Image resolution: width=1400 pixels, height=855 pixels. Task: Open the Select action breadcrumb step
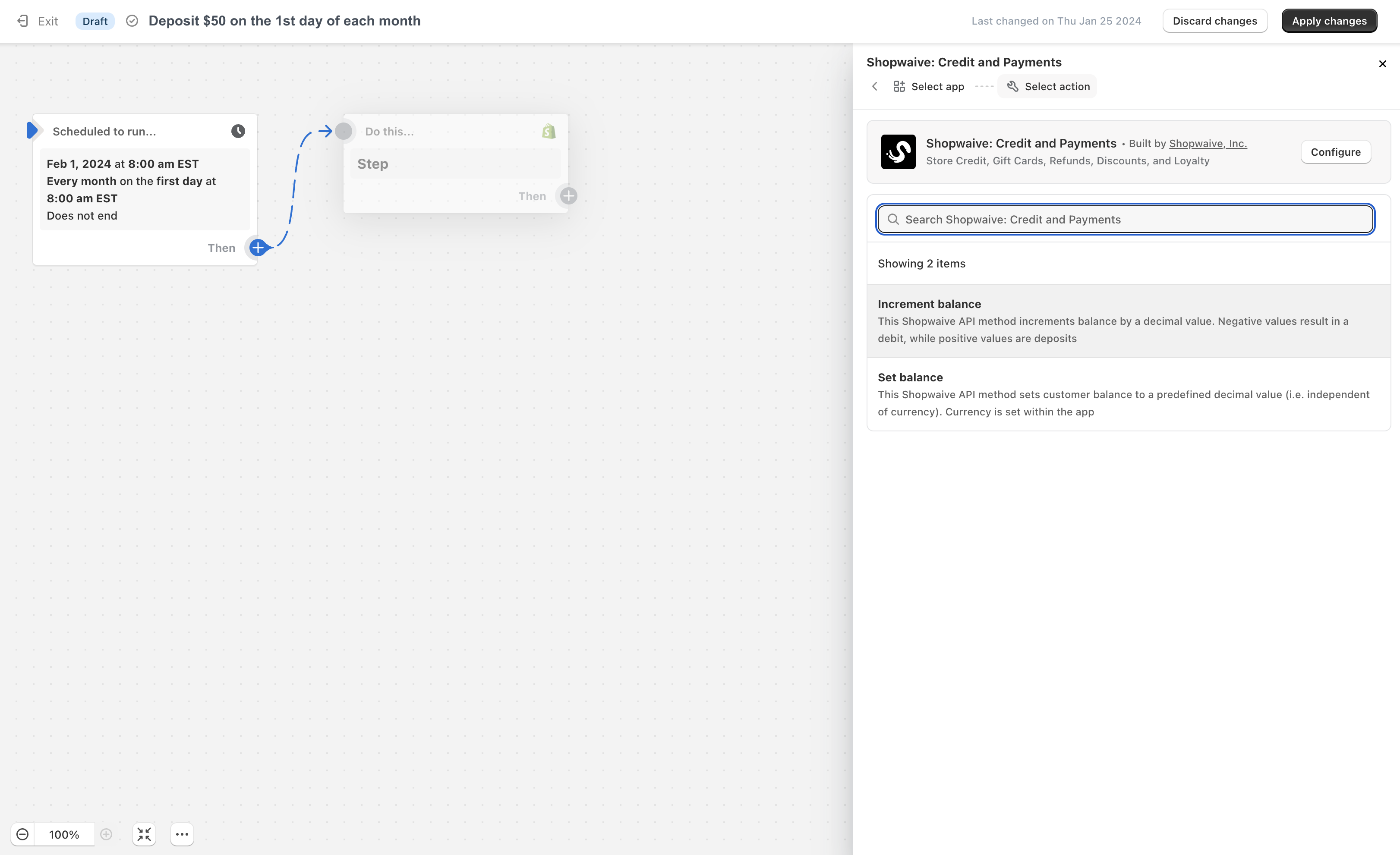point(1048,86)
